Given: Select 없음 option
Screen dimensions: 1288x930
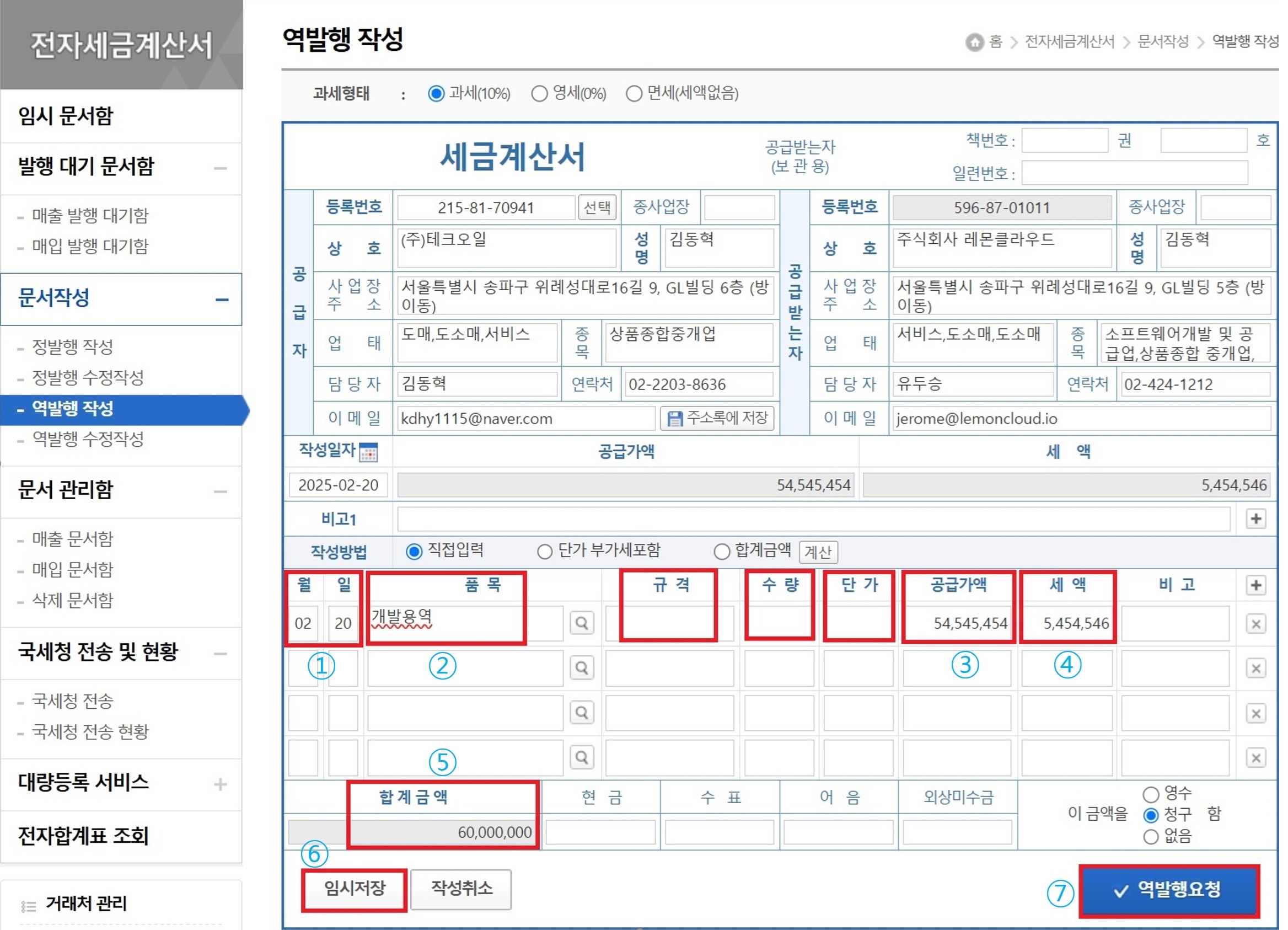Looking at the screenshot, I should pyautogui.click(x=1151, y=836).
